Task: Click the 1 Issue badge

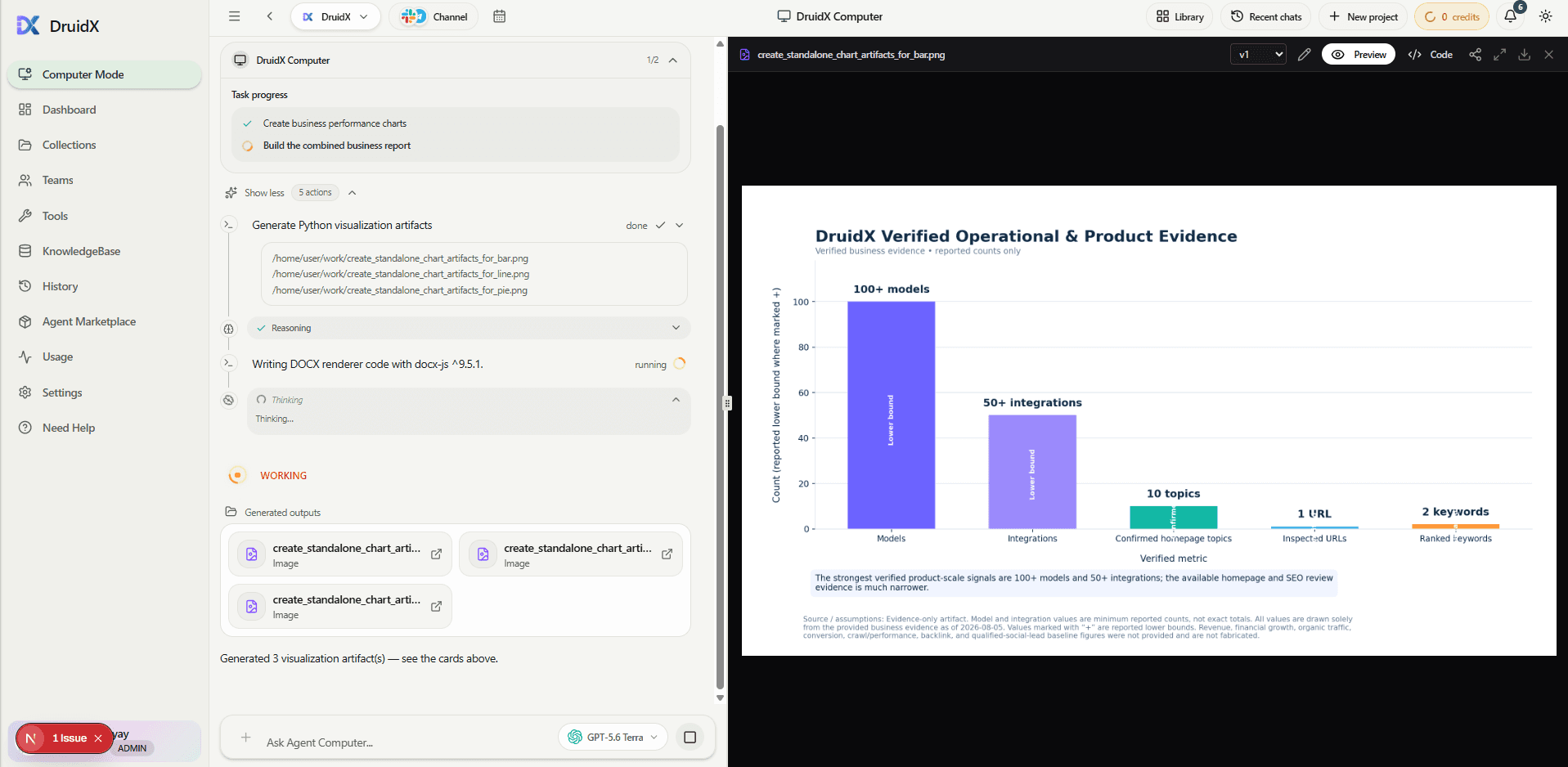Action: pos(64,738)
